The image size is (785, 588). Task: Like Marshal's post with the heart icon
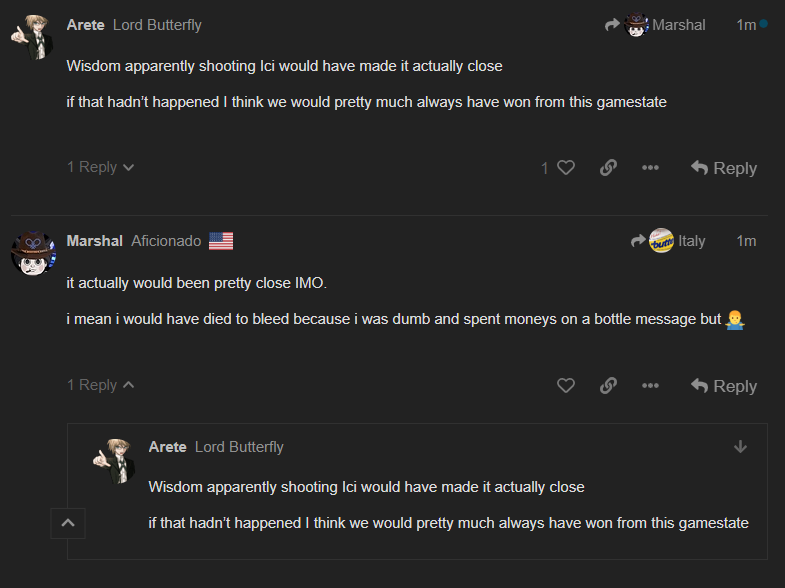coord(566,386)
